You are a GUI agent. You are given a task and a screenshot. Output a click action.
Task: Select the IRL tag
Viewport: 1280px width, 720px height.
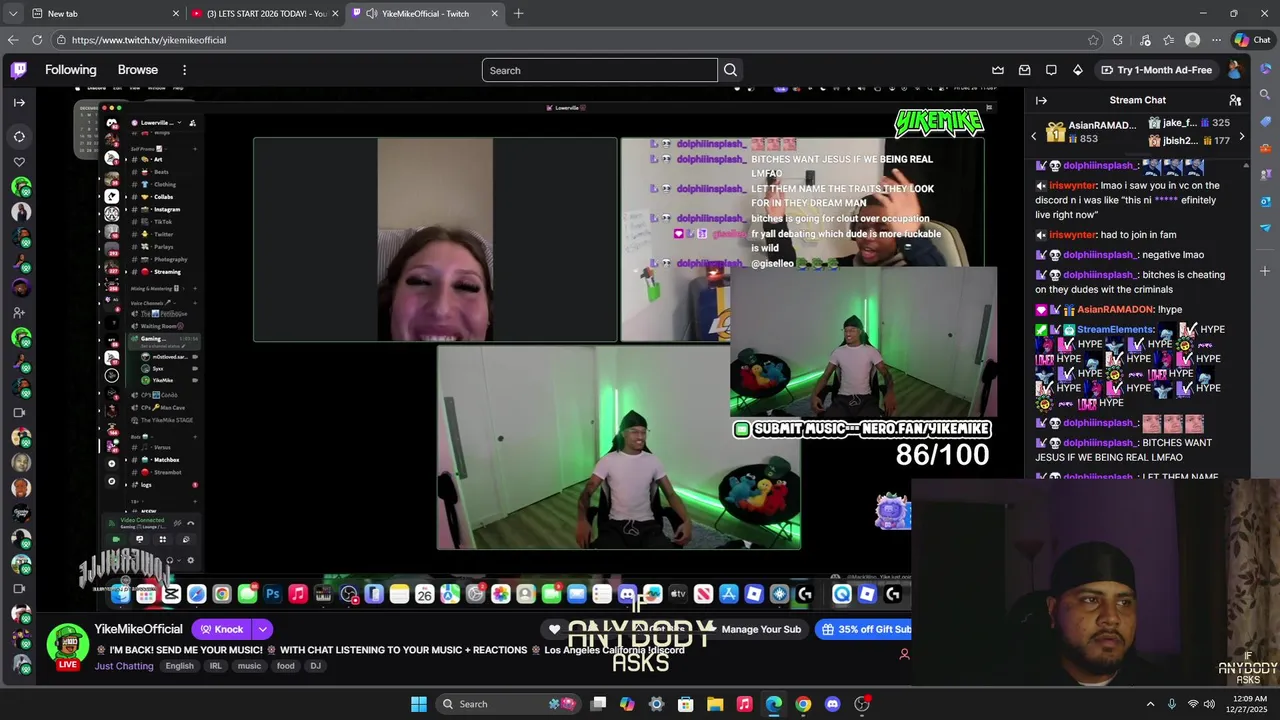click(216, 666)
